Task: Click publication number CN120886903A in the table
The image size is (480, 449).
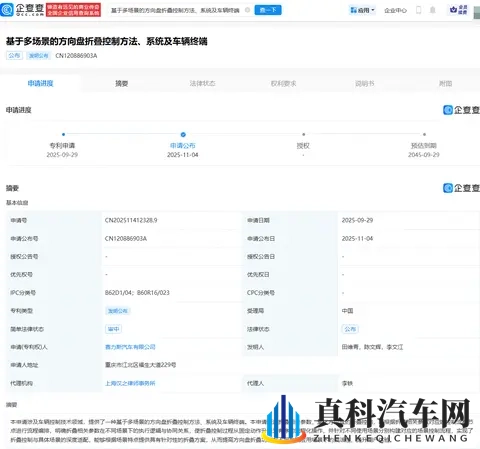Action: point(126,239)
